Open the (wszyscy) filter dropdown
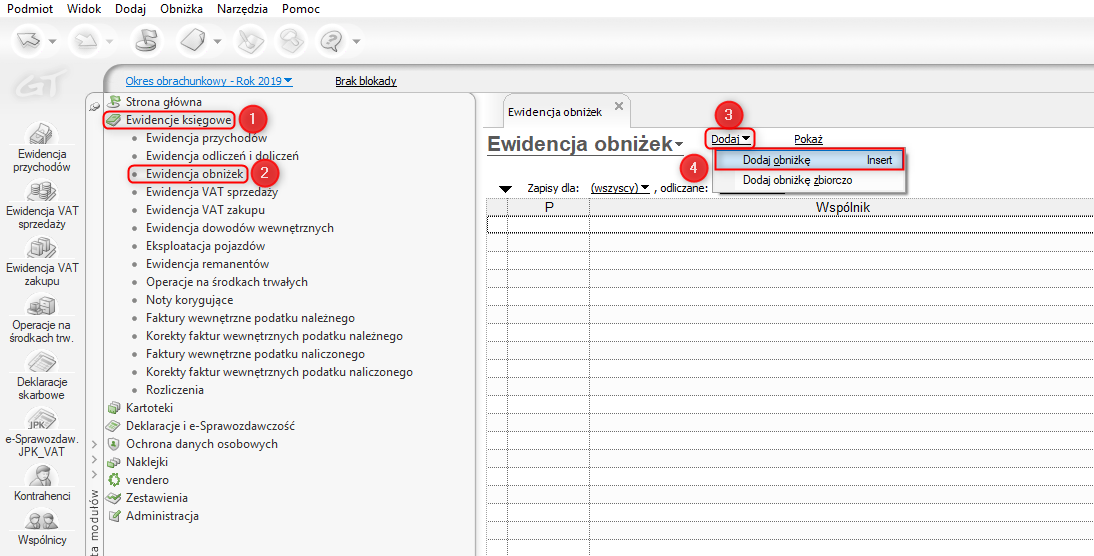 pos(620,188)
